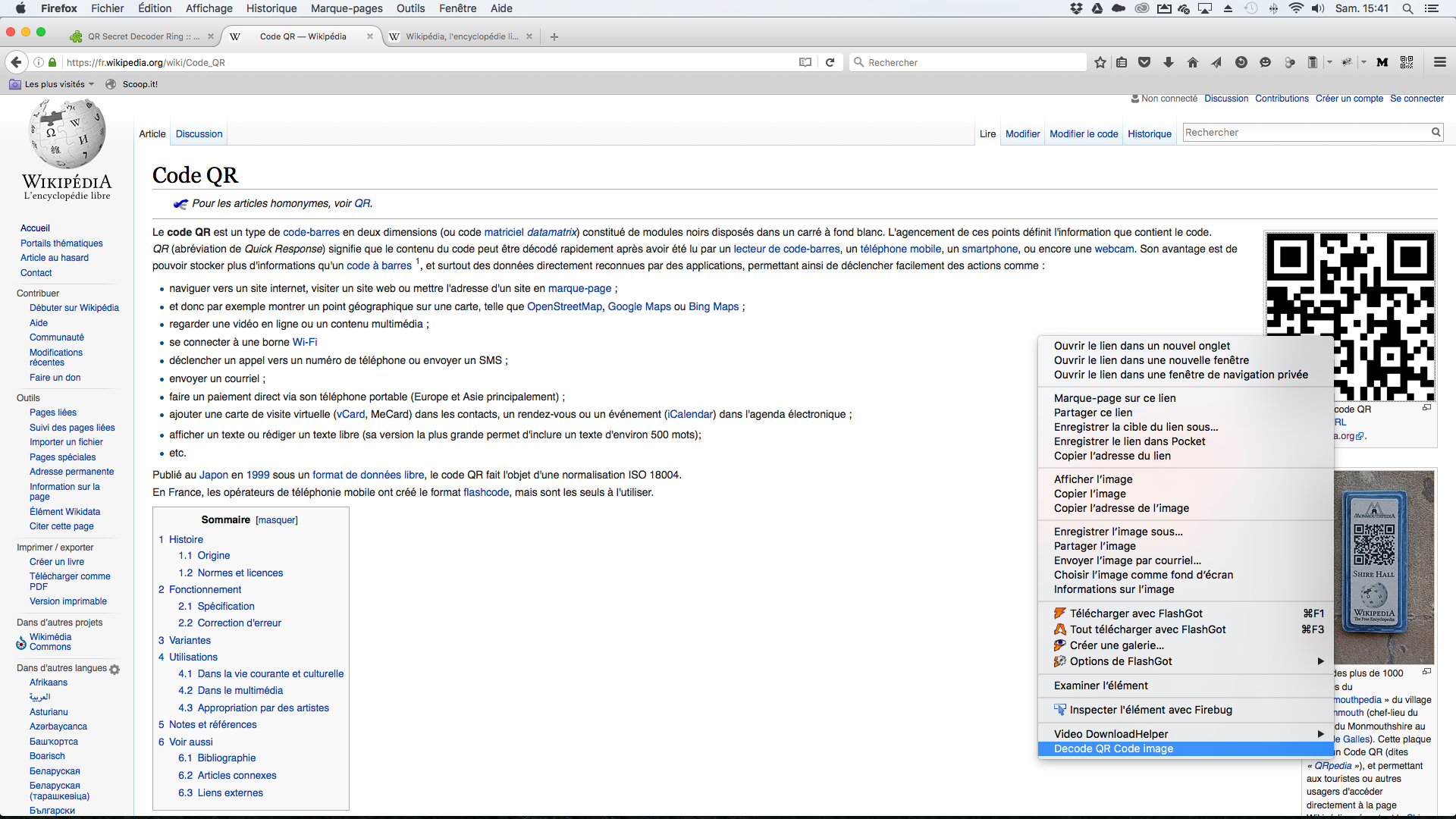The width and height of the screenshot is (1456, 819).
Task: Click the Wi-Fi status icon
Action: click(1296, 8)
